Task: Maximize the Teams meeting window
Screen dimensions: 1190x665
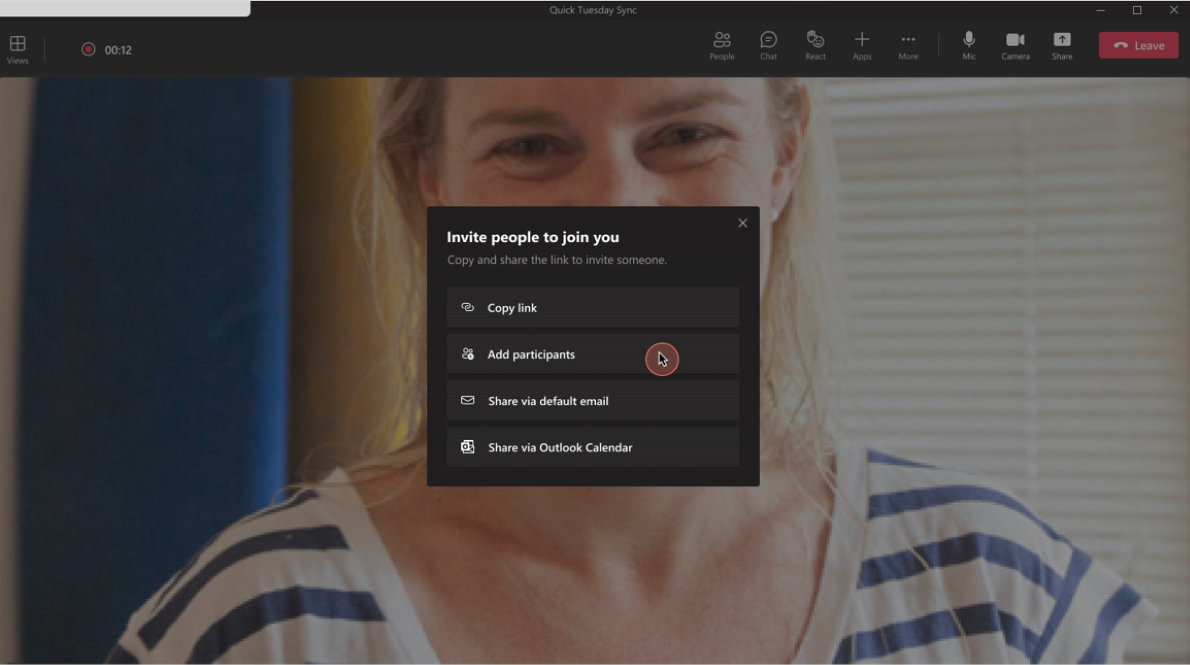Action: pyautogui.click(x=1137, y=10)
